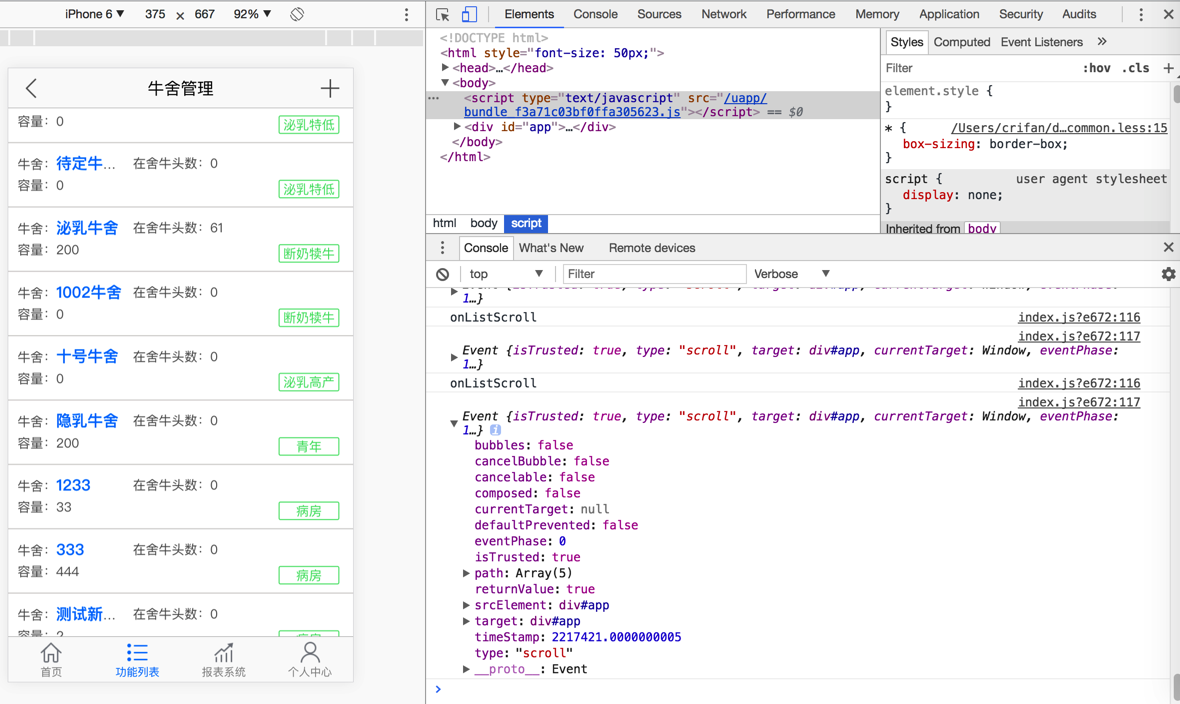
Task: Click the inspect element picker icon
Action: tap(443, 15)
